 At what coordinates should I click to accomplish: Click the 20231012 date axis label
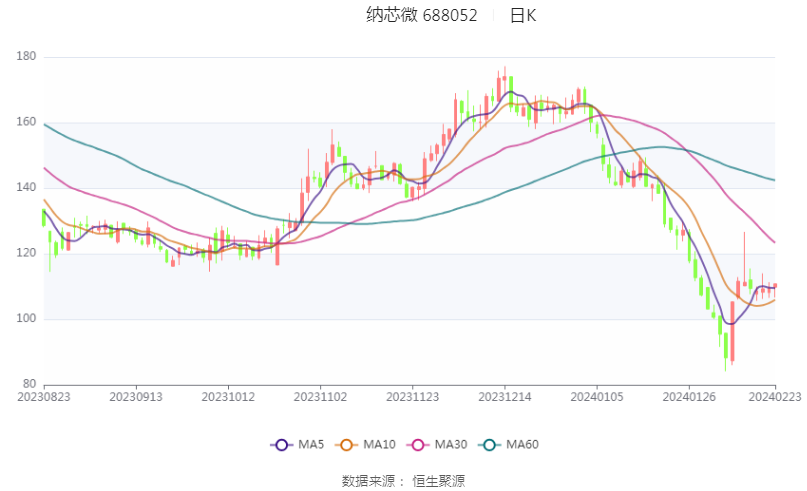pos(228,397)
